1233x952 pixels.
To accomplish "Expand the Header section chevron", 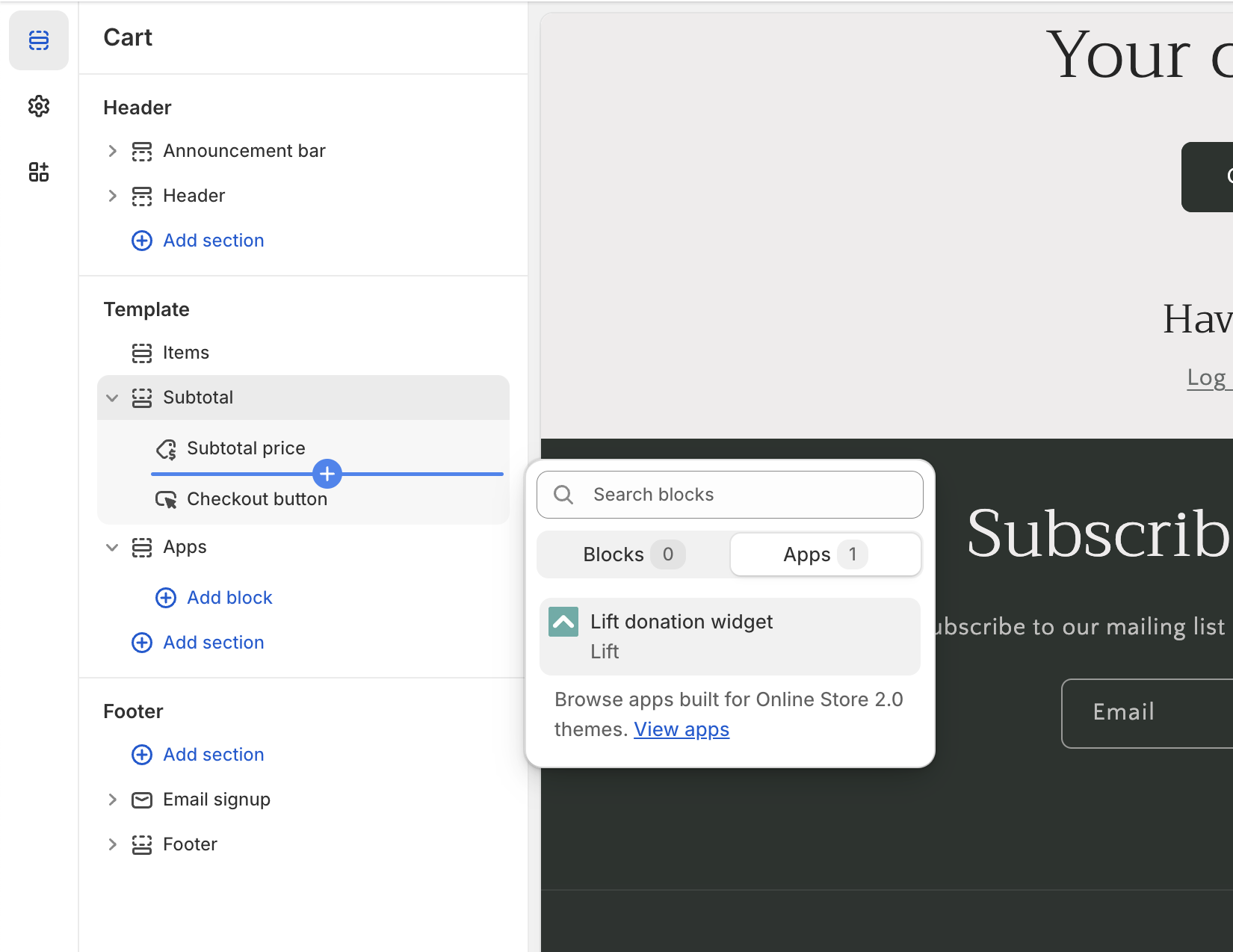I will click(112, 196).
